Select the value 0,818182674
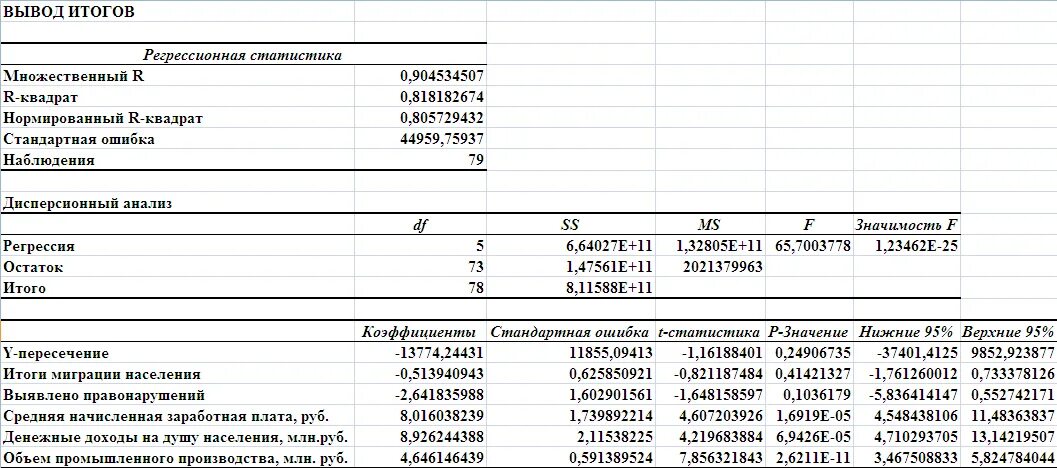 point(442,98)
